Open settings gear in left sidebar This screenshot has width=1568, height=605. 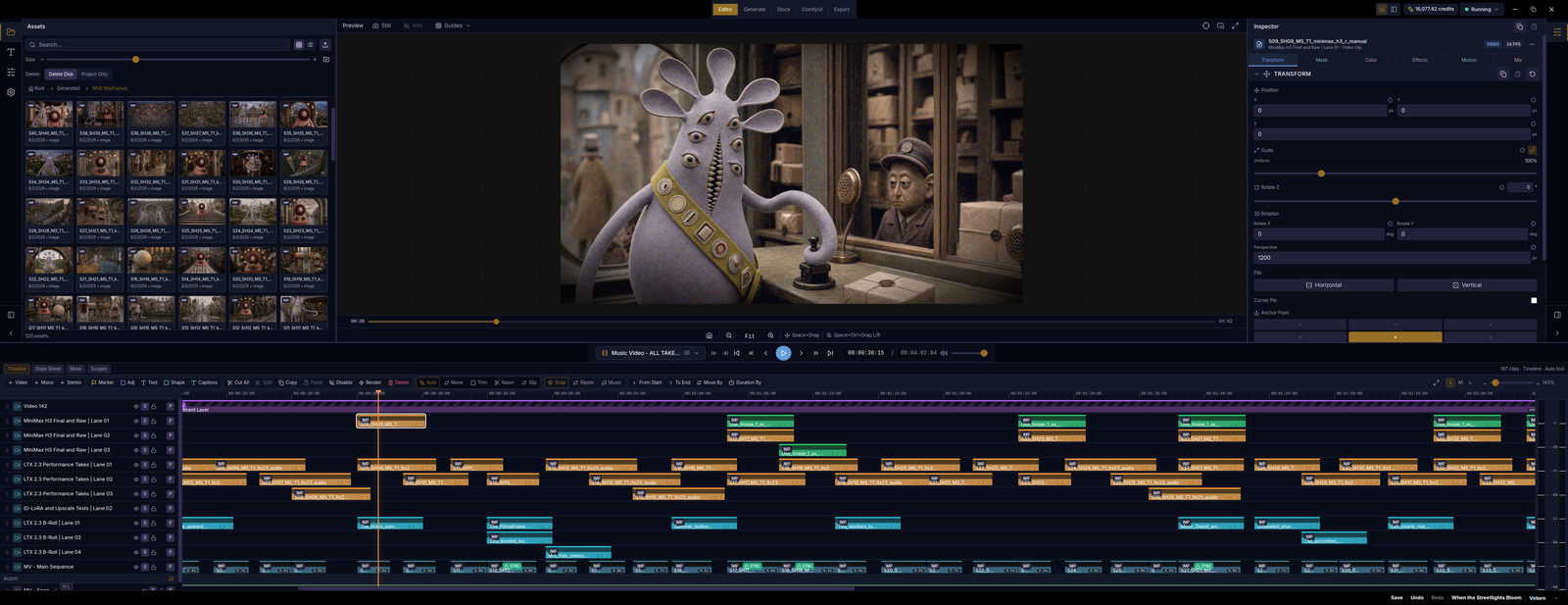point(11,92)
